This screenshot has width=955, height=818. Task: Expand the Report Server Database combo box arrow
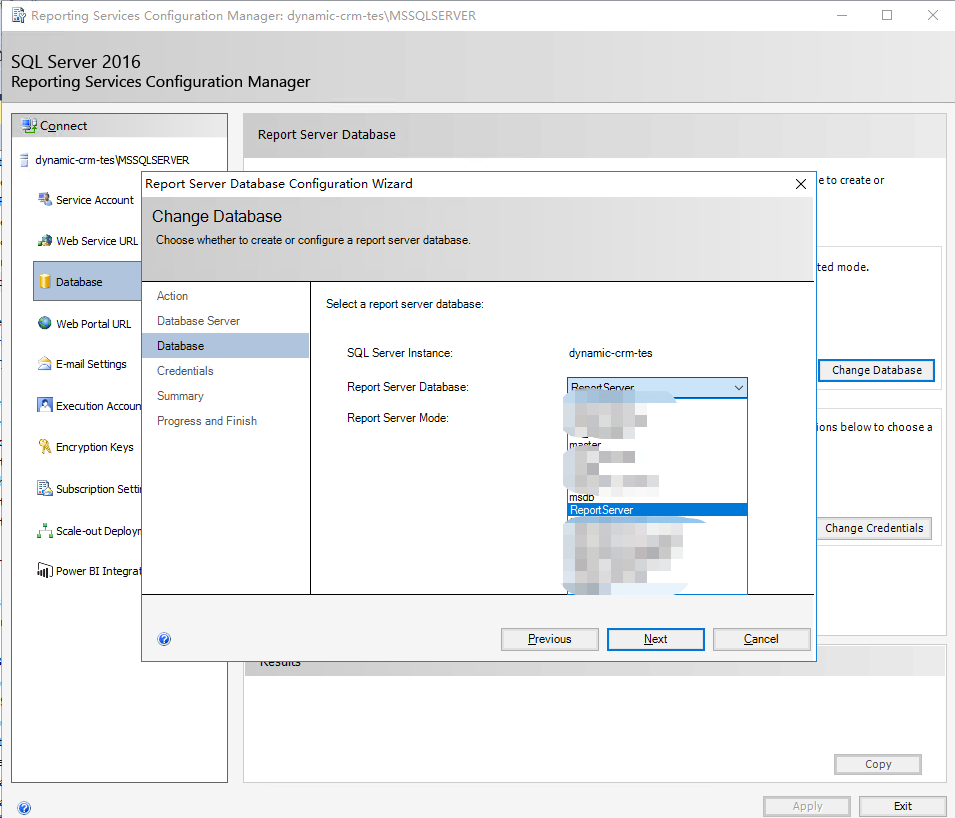pos(738,387)
